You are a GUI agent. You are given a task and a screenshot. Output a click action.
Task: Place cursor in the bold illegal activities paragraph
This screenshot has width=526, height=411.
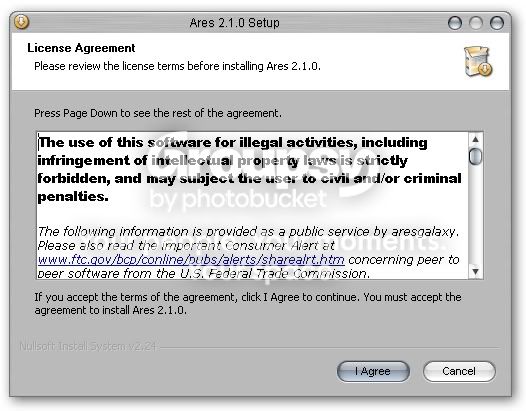click(x=249, y=169)
